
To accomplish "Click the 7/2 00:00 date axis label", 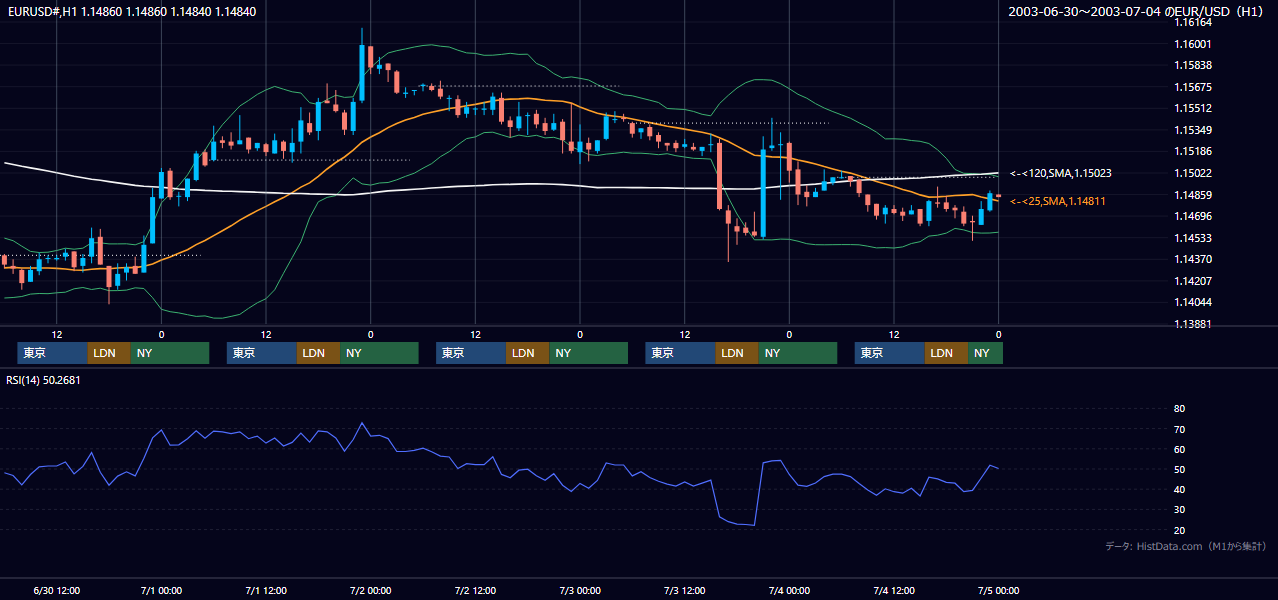I will (x=371, y=590).
